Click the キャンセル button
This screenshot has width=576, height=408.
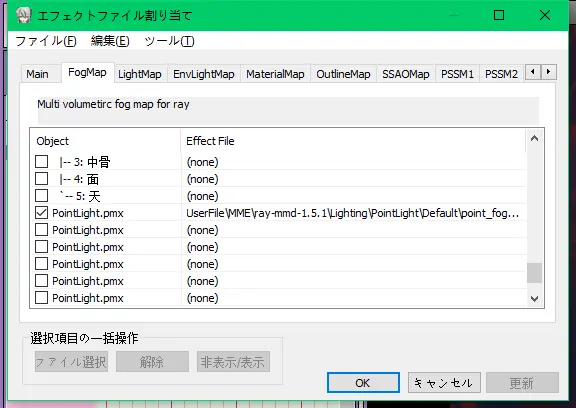point(444,383)
